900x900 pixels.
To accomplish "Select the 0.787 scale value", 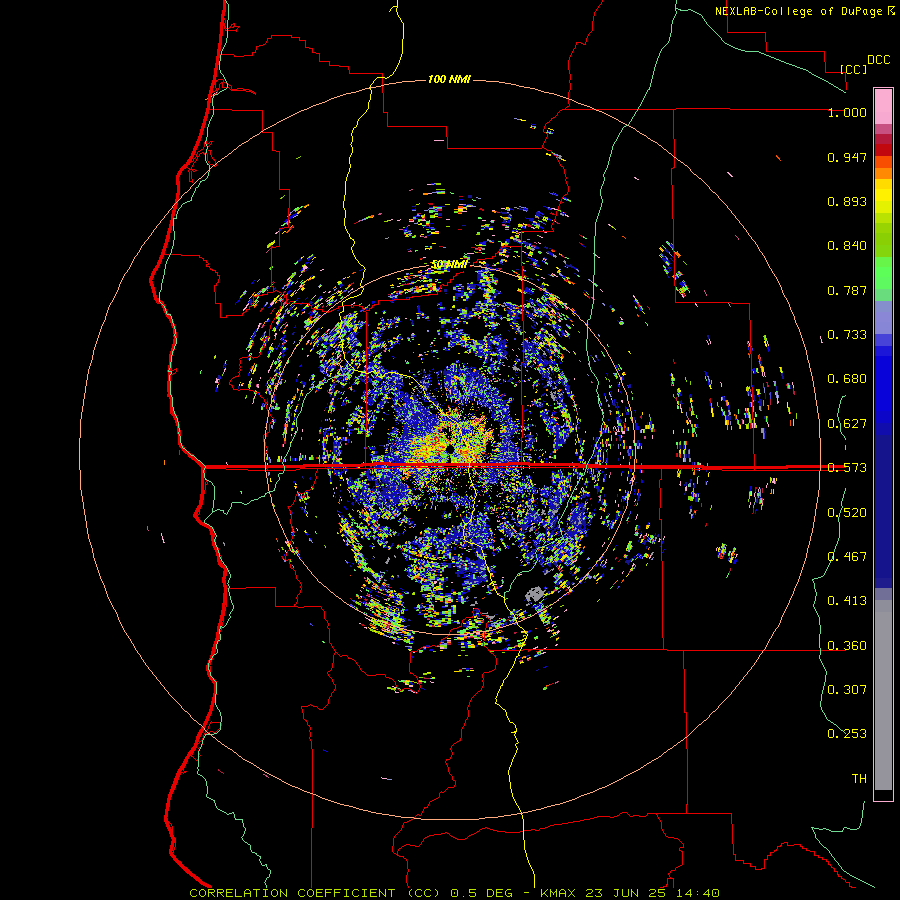I will (847, 290).
